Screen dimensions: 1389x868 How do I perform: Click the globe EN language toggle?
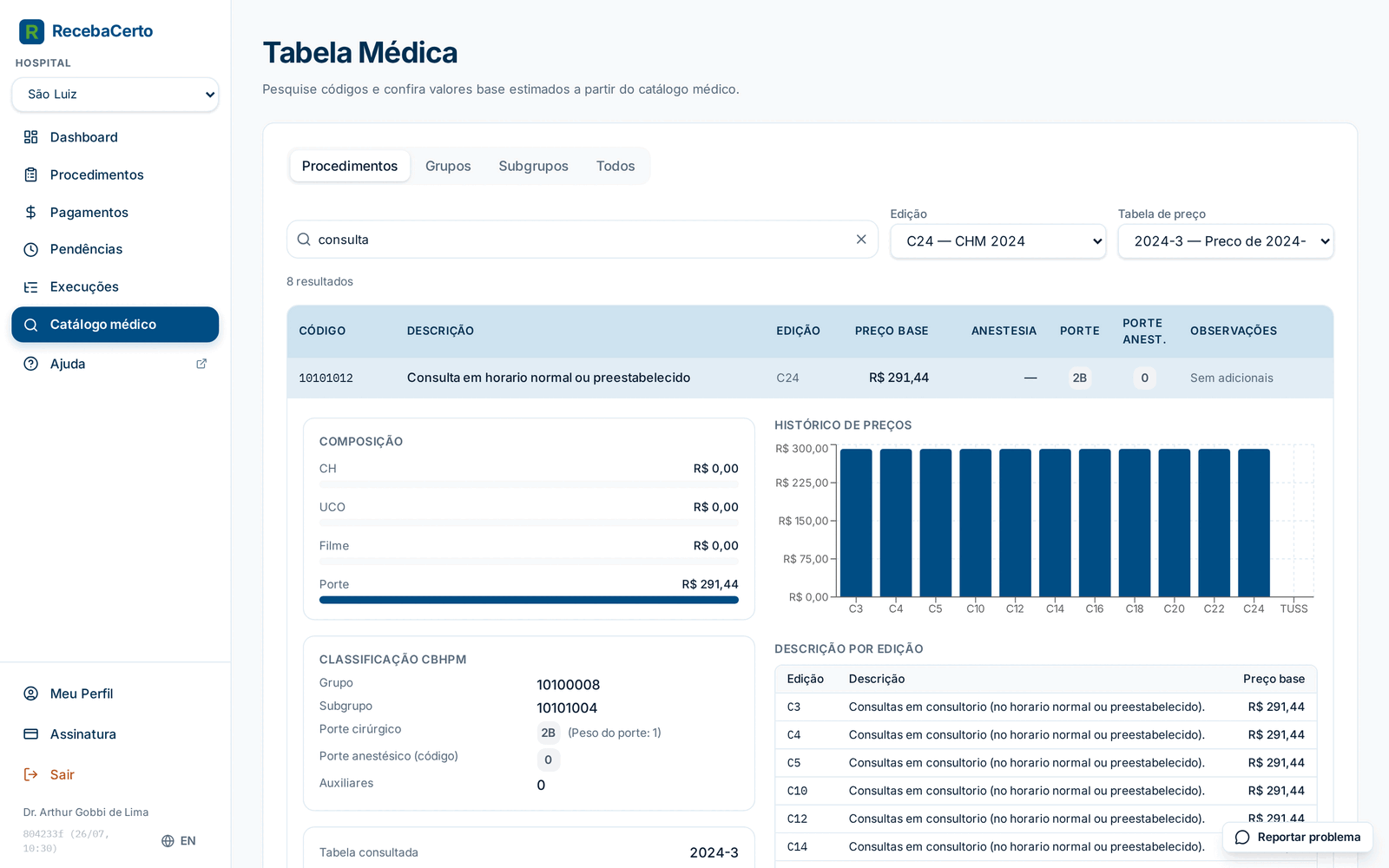click(179, 841)
